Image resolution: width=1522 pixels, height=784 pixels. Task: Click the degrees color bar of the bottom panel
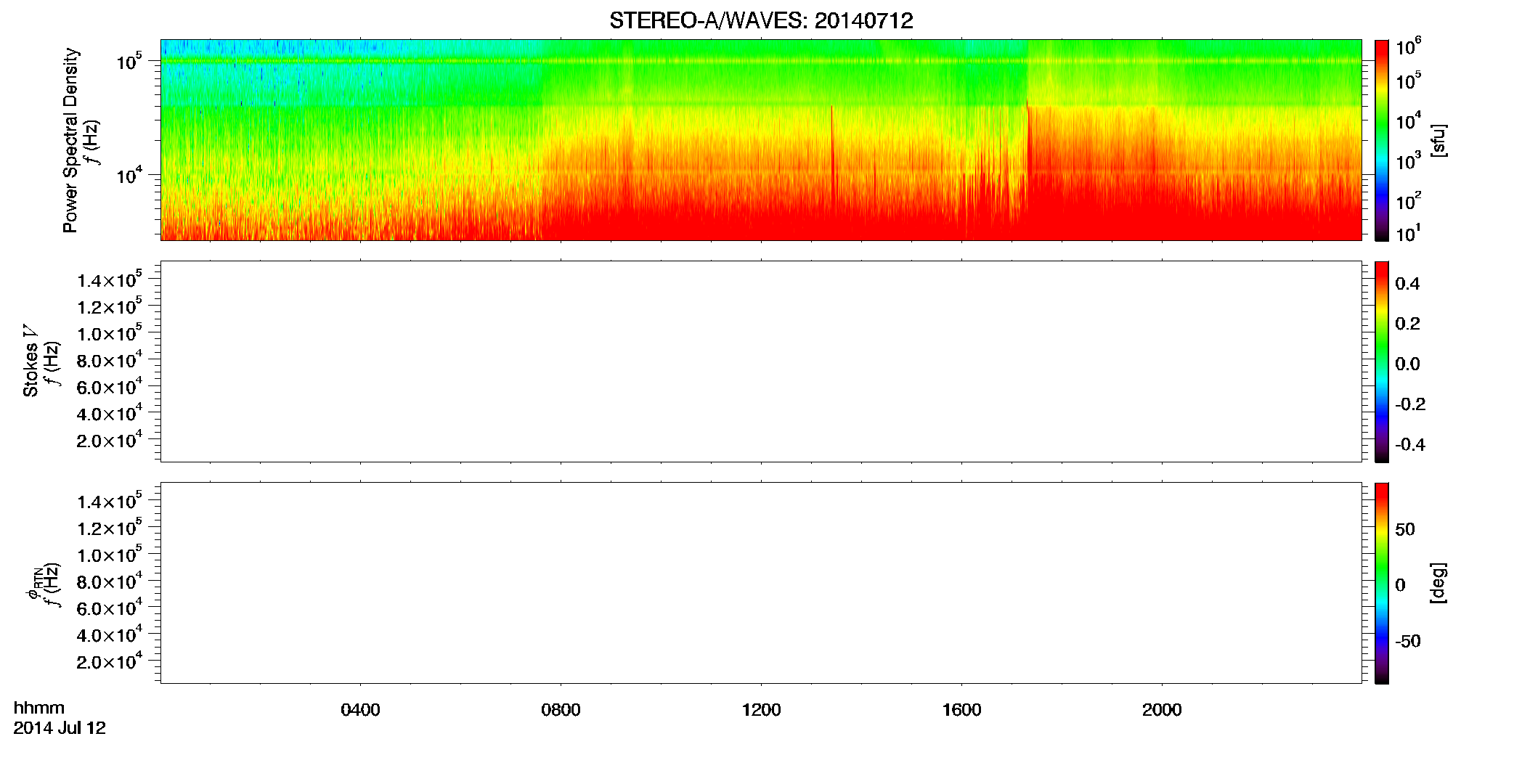pos(1381,583)
